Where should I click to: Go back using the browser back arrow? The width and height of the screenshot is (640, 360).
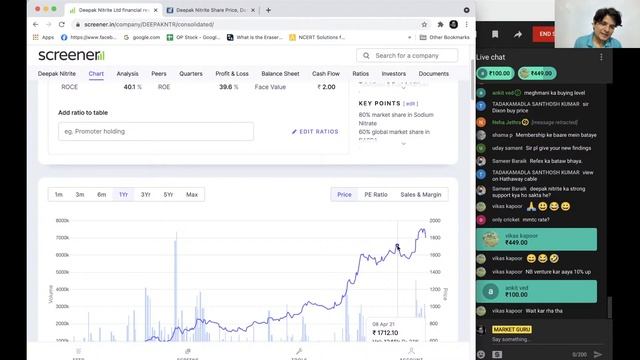coord(36,24)
